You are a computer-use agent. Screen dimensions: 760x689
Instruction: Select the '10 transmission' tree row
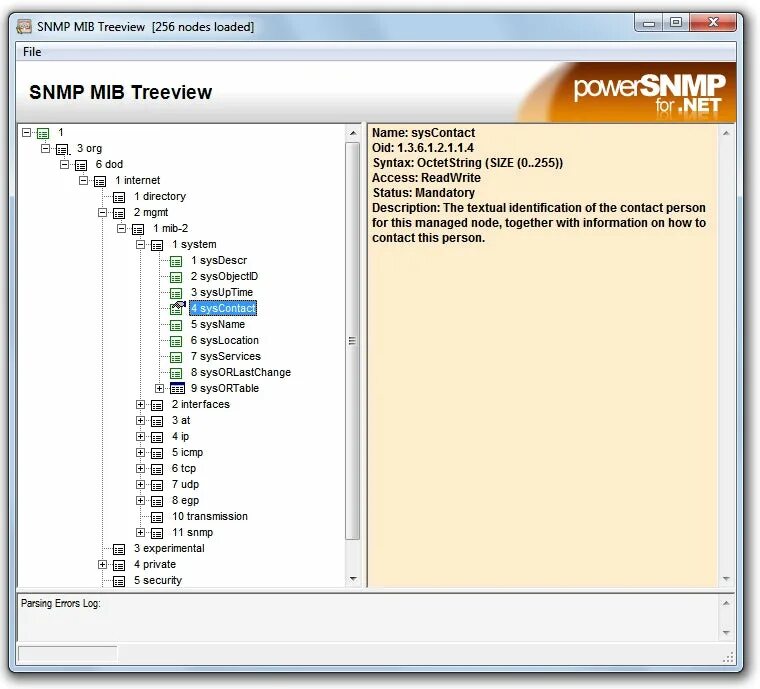(x=209, y=516)
